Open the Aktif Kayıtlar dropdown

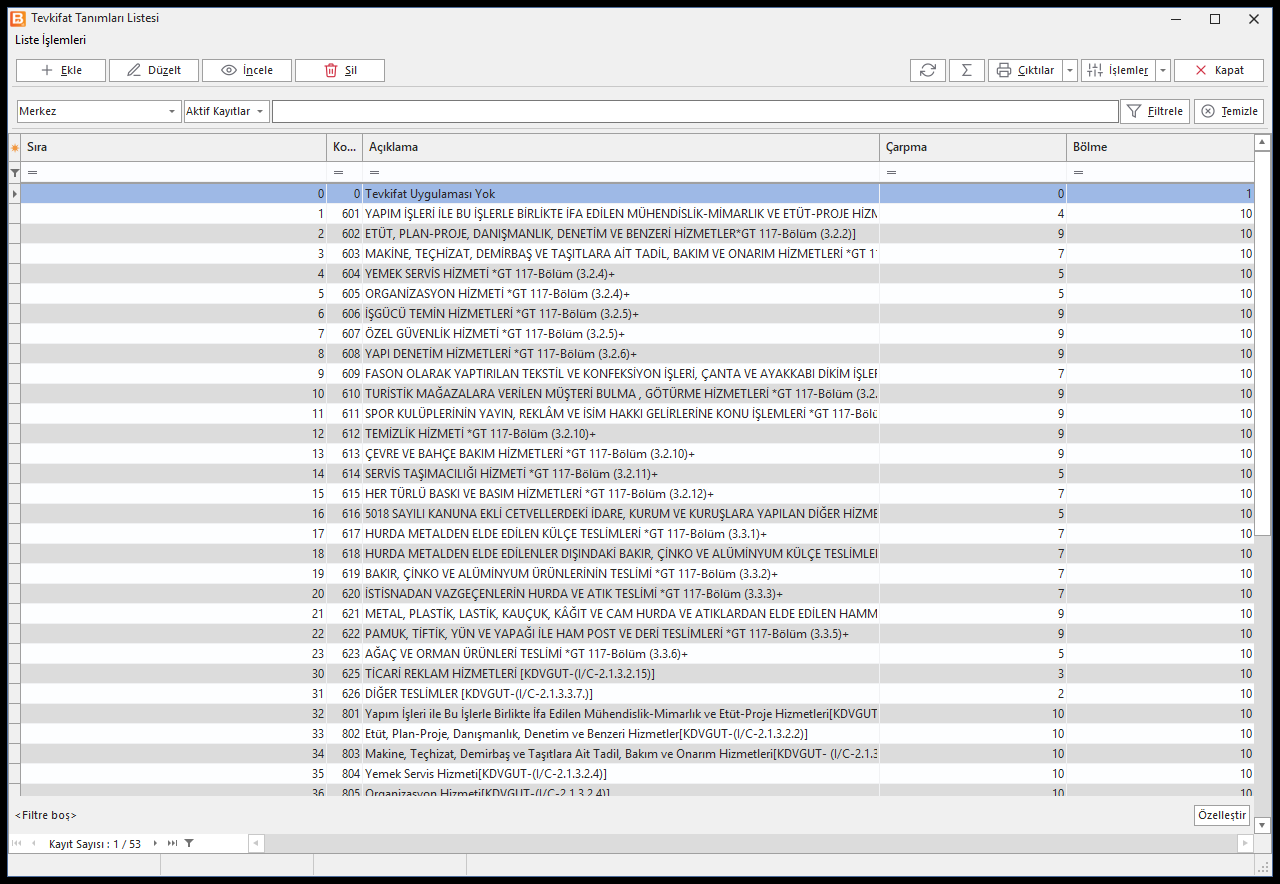(227, 111)
